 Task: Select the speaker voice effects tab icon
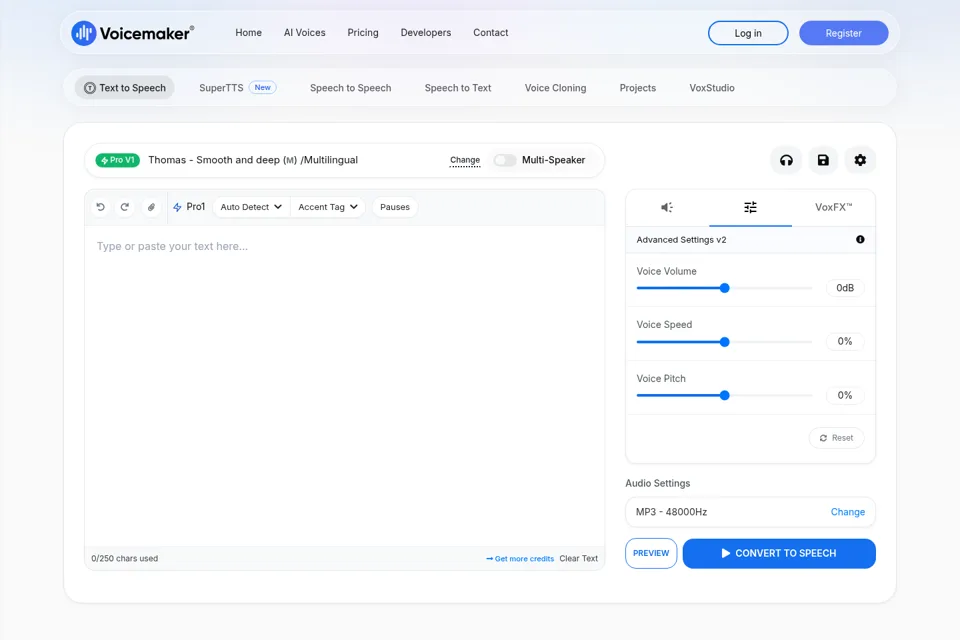coord(667,207)
